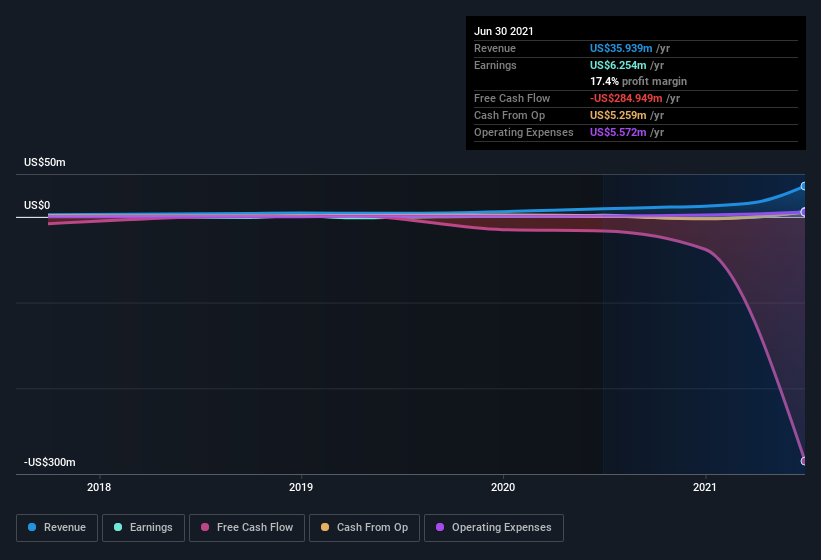
Task: Click the Free Cash Flow label in tooltip
Action: click(x=512, y=98)
